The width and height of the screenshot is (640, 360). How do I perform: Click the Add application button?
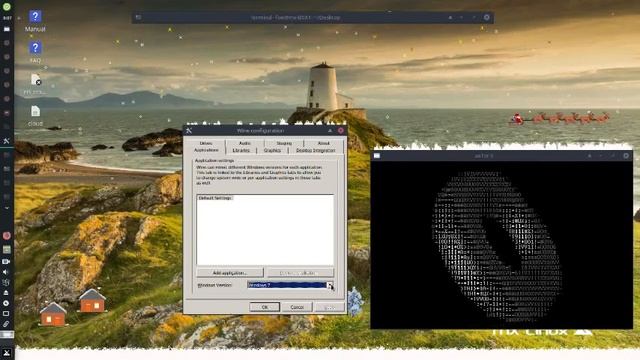coord(230,273)
